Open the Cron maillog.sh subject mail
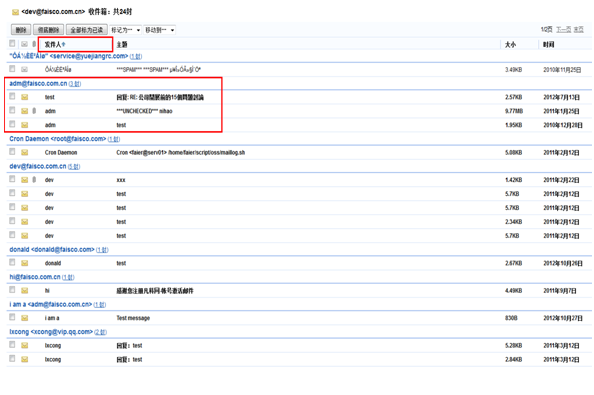Screen dimensions: 594x395 coord(180,153)
